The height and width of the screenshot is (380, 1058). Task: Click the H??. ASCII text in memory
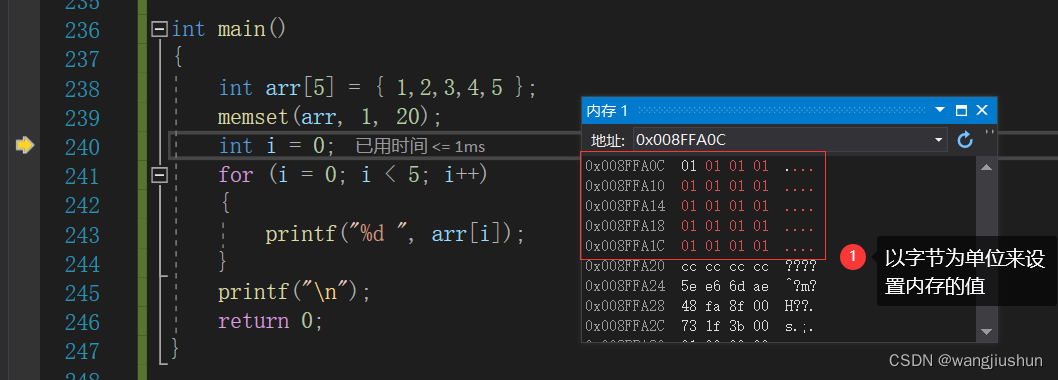point(800,306)
